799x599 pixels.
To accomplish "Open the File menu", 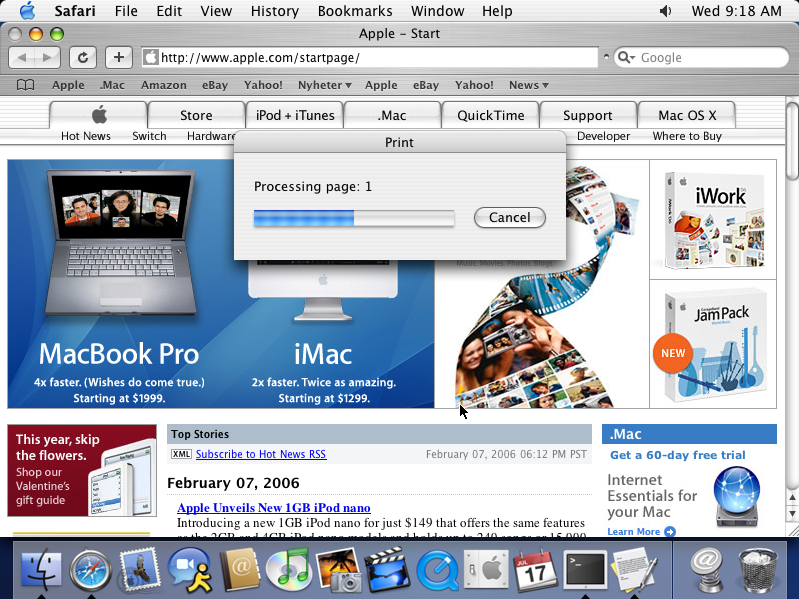I will pyautogui.click(x=126, y=11).
